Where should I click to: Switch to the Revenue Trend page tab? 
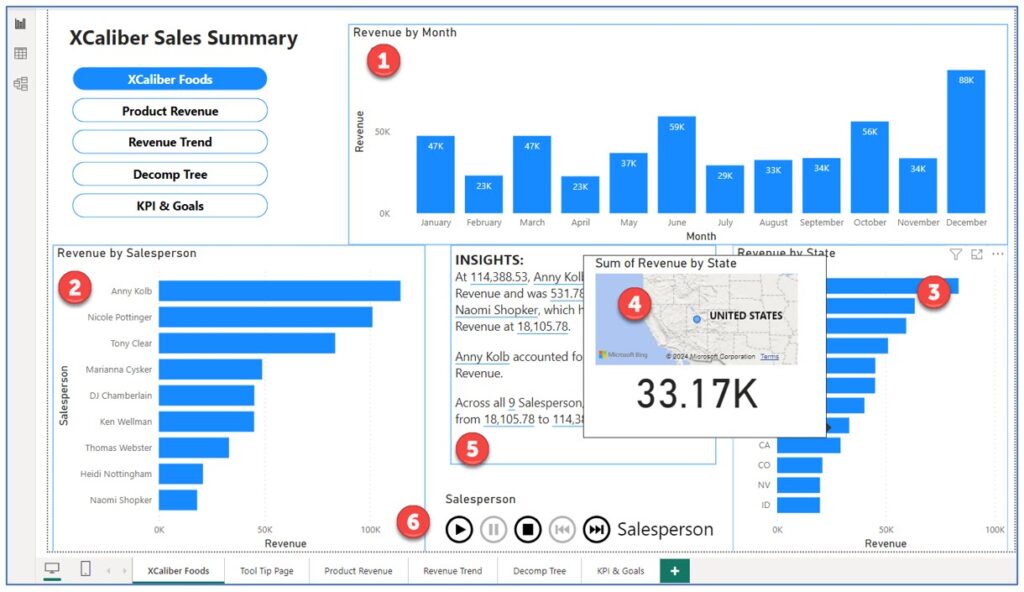pyautogui.click(x=453, y=570)
